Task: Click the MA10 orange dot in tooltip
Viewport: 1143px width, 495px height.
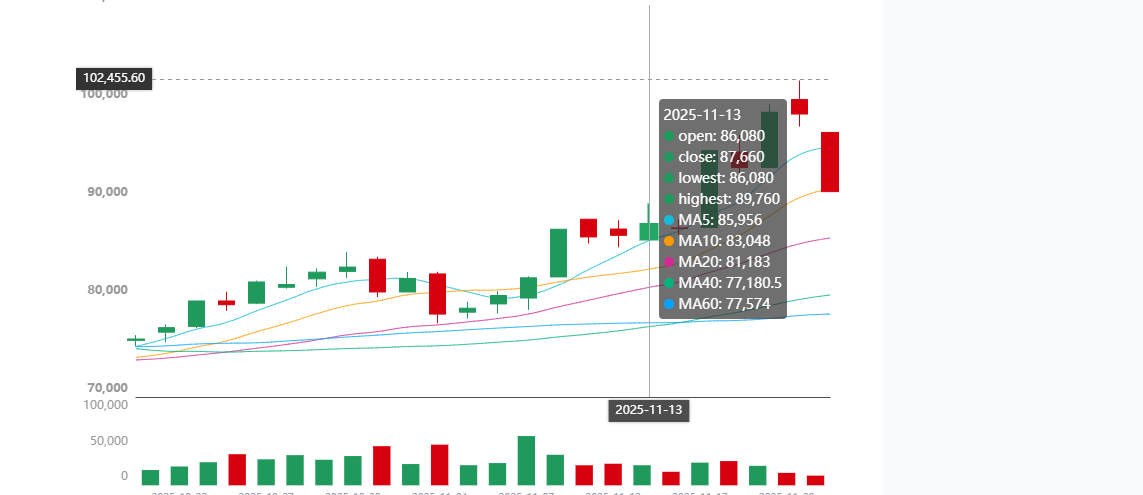Action: (669, 241)
